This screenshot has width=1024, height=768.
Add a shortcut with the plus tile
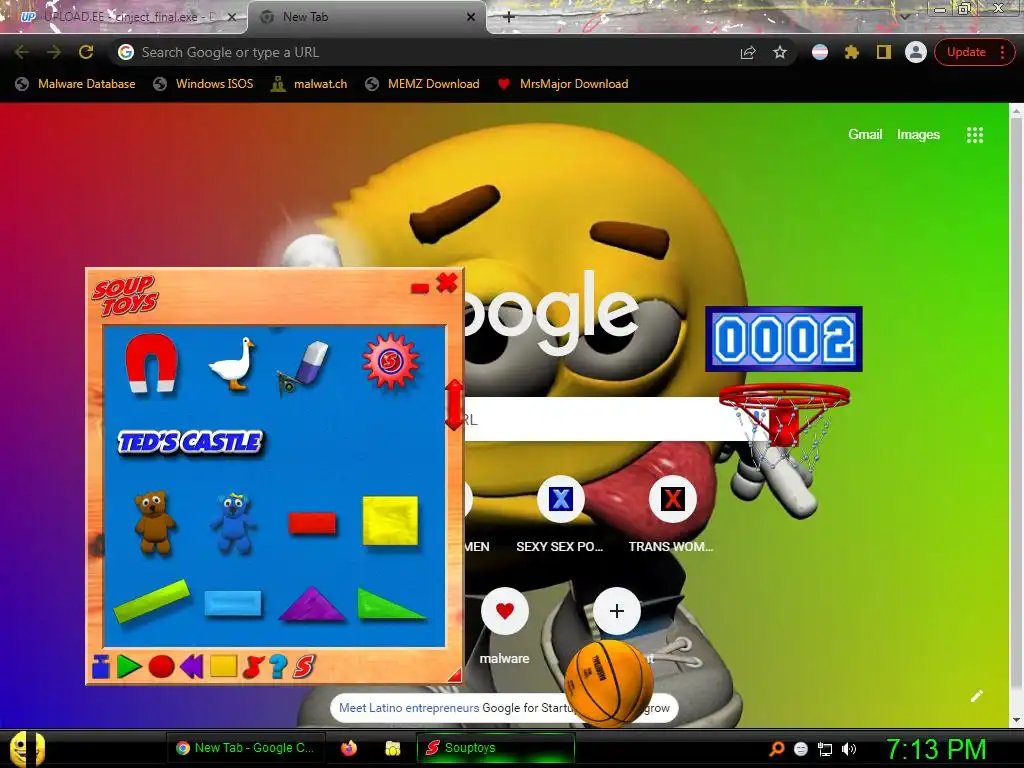(x=616, y=611)
